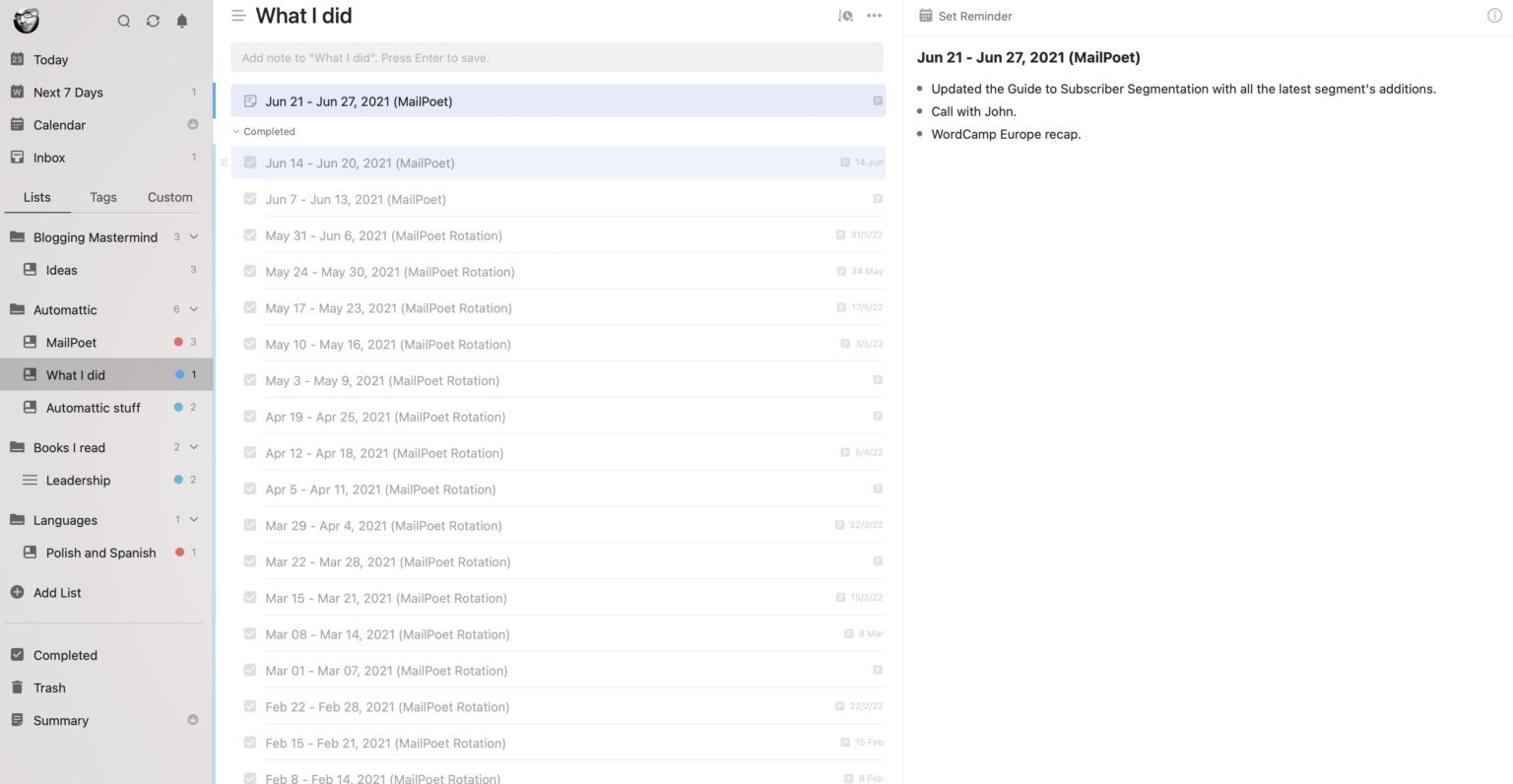The width and height of the screenshot is (1513, 784).
Task: Switch to the Tags tab
Action: (x=103, y=197)
